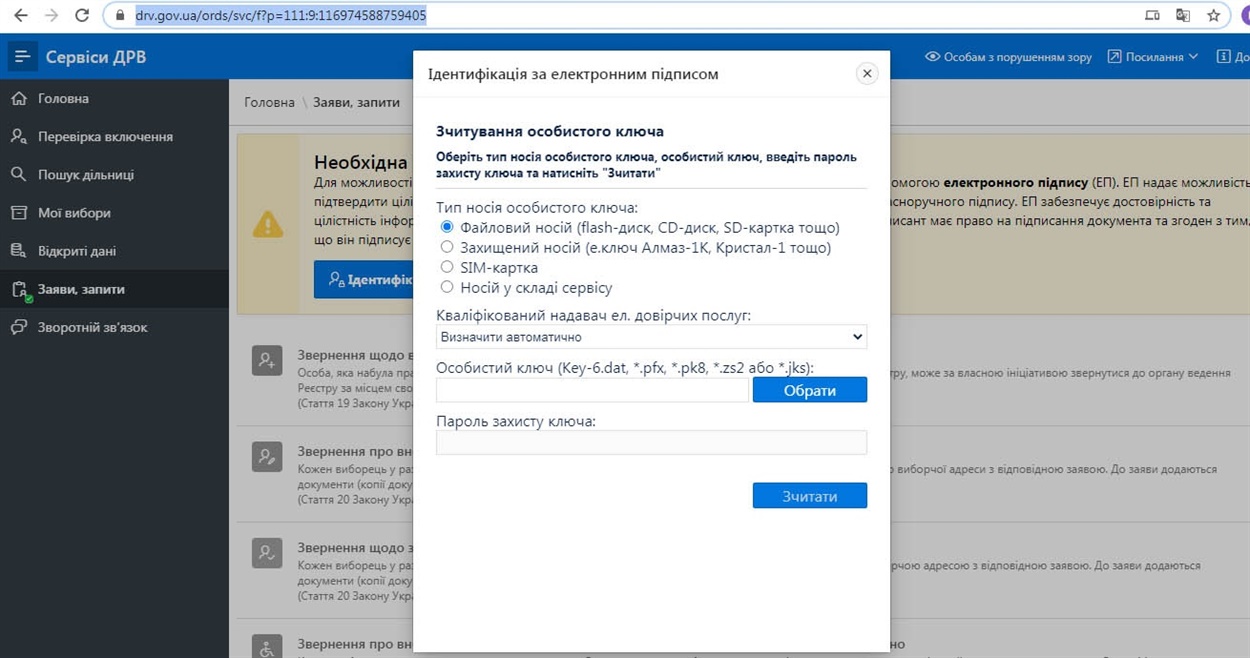This screenshot has width=1250, height=658.
Task: Click the Пароль захисту ключа password field
Action: [651, 442]
